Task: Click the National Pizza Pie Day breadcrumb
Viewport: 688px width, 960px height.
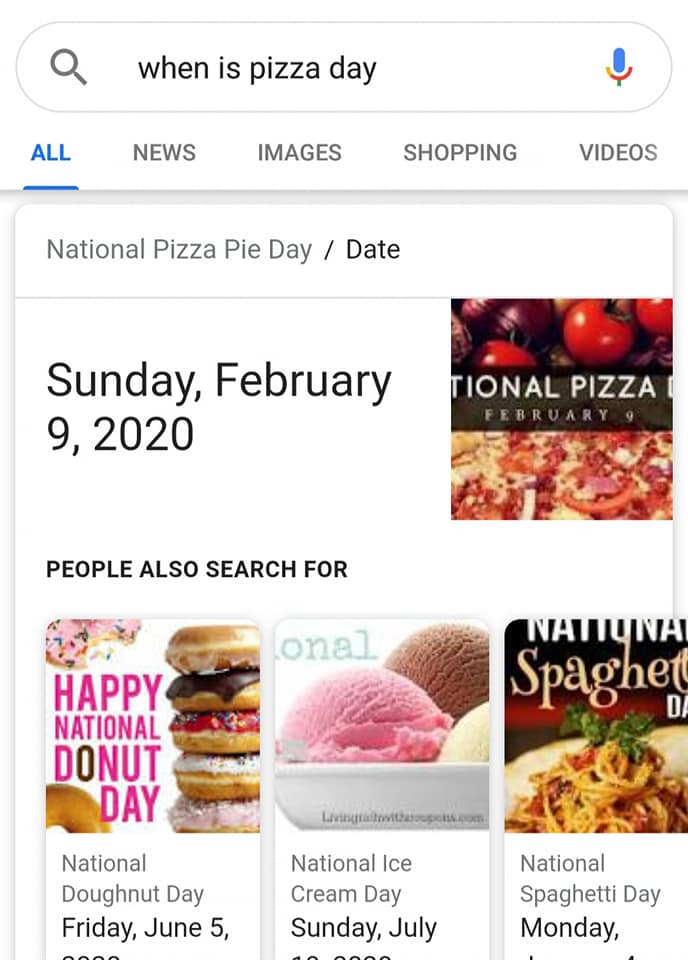Action: pos(179,250)
